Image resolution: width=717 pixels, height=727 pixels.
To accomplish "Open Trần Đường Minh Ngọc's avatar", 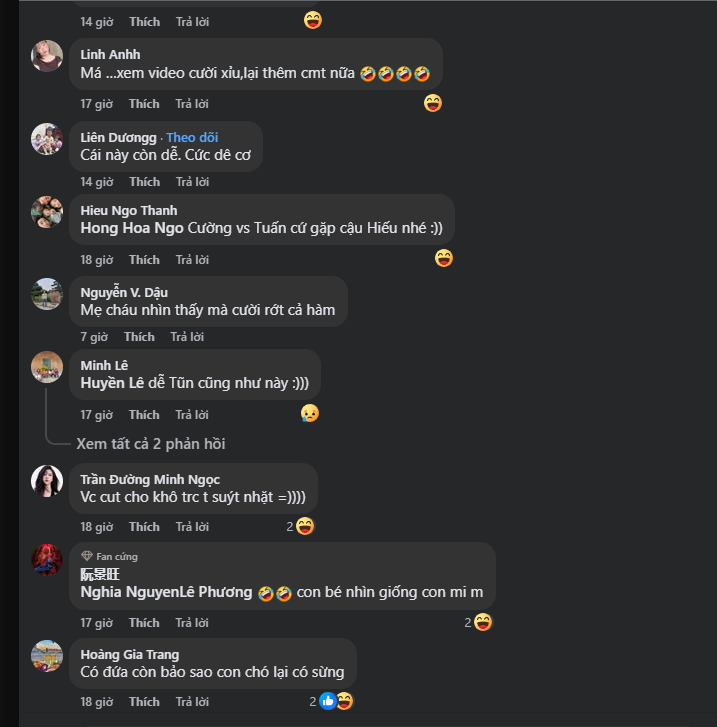I will [47, 481].
